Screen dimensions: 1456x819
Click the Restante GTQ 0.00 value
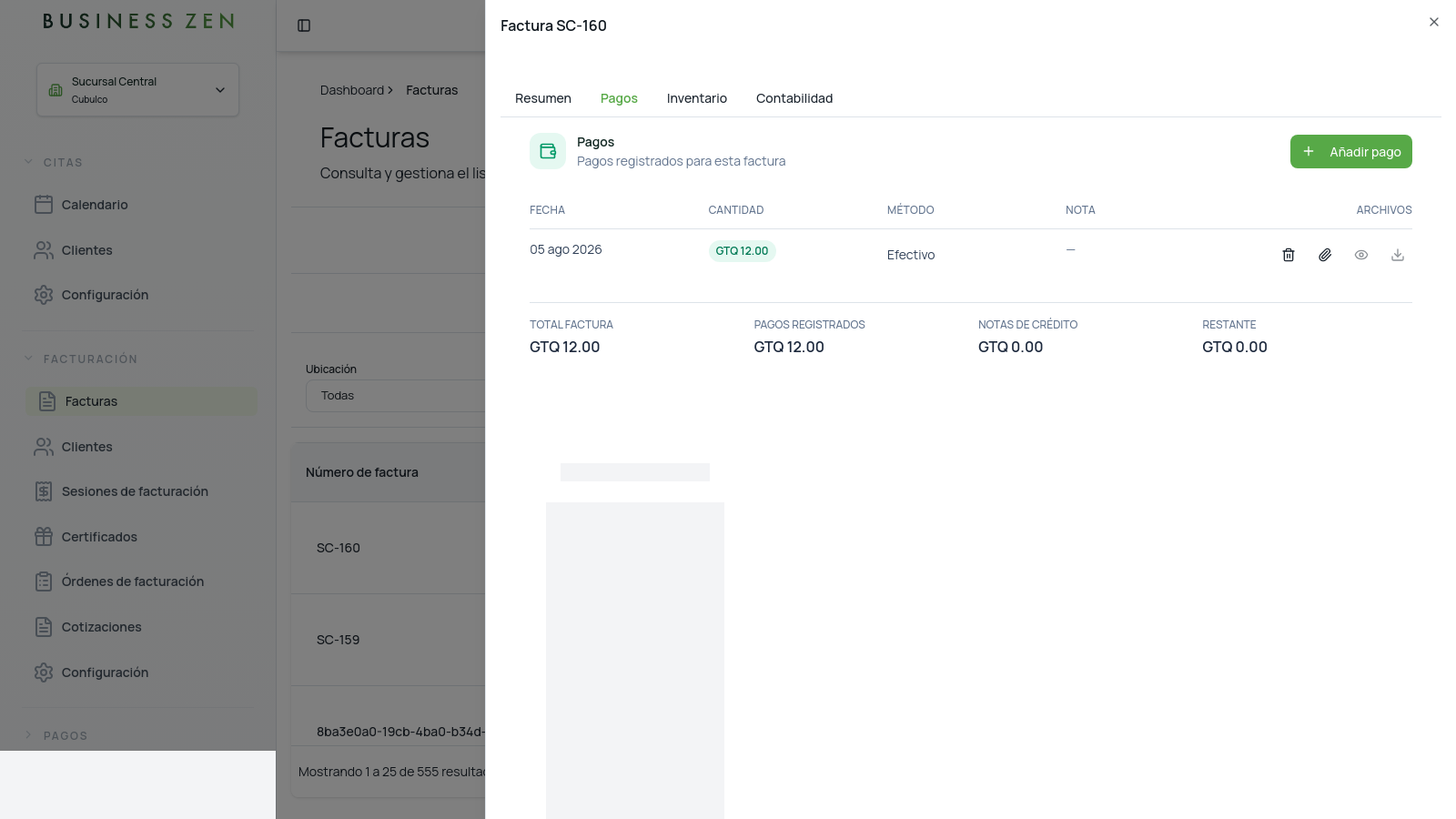pos(1235,347)
